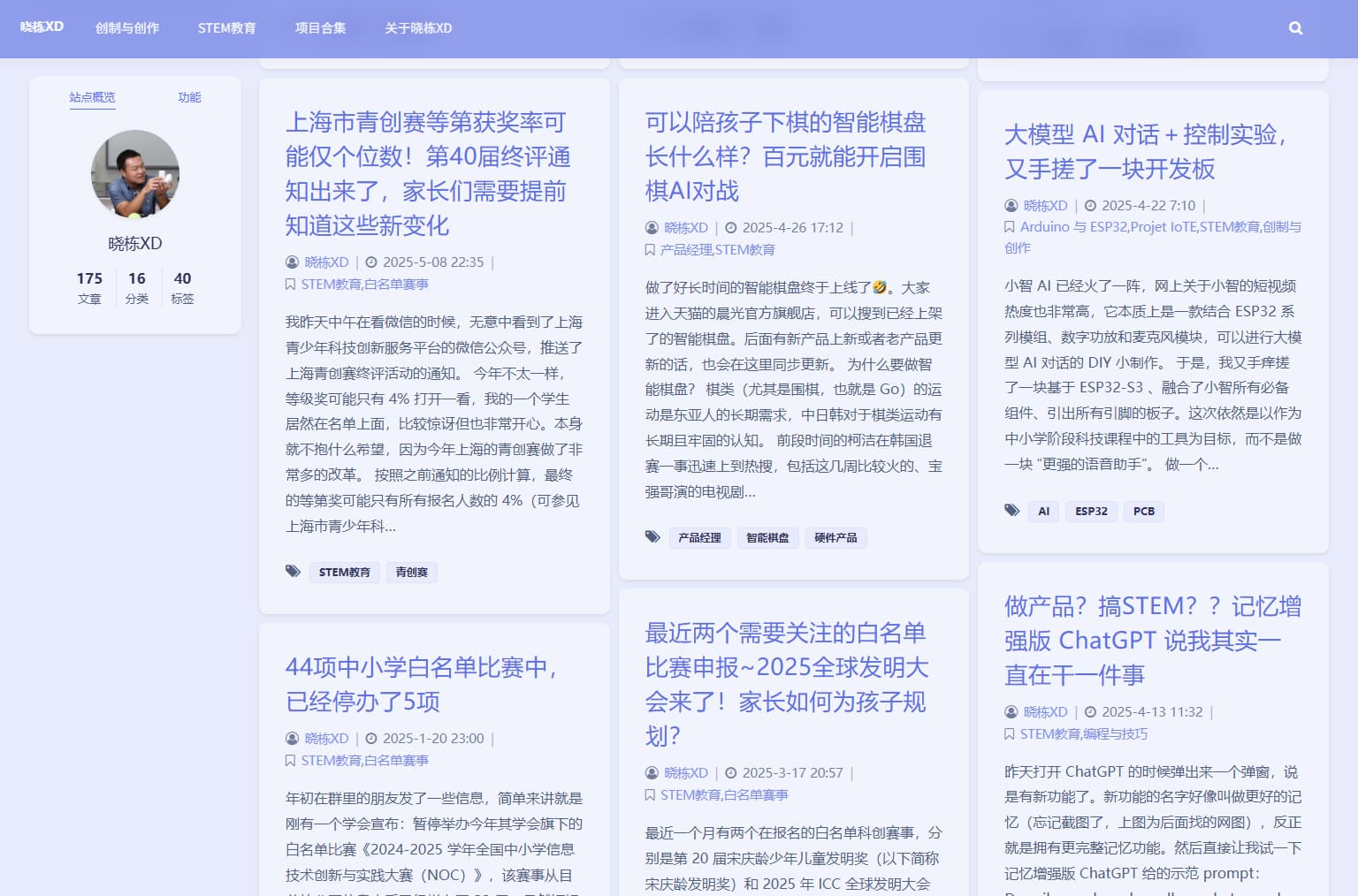Select the 智能棋盘 tag button
The image size is (1358, 896).
click(x=767, y=537)
